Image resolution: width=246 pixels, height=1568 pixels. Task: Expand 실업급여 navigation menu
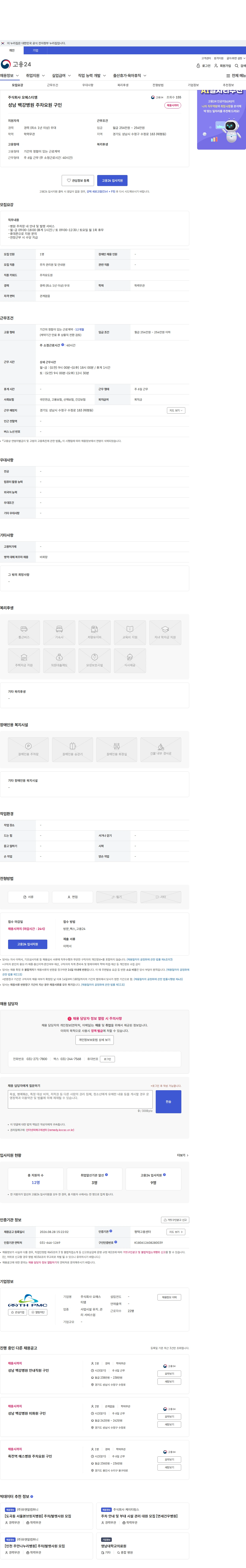tap(61, 75)
